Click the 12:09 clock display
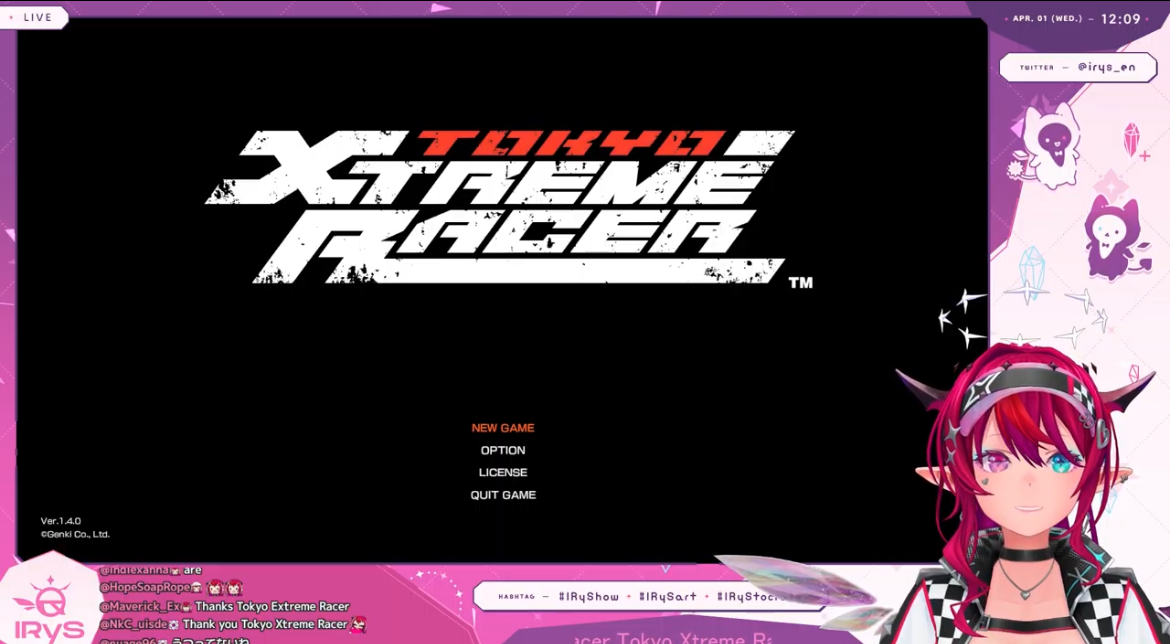 pyautogui.click(x=1120, y=19)
